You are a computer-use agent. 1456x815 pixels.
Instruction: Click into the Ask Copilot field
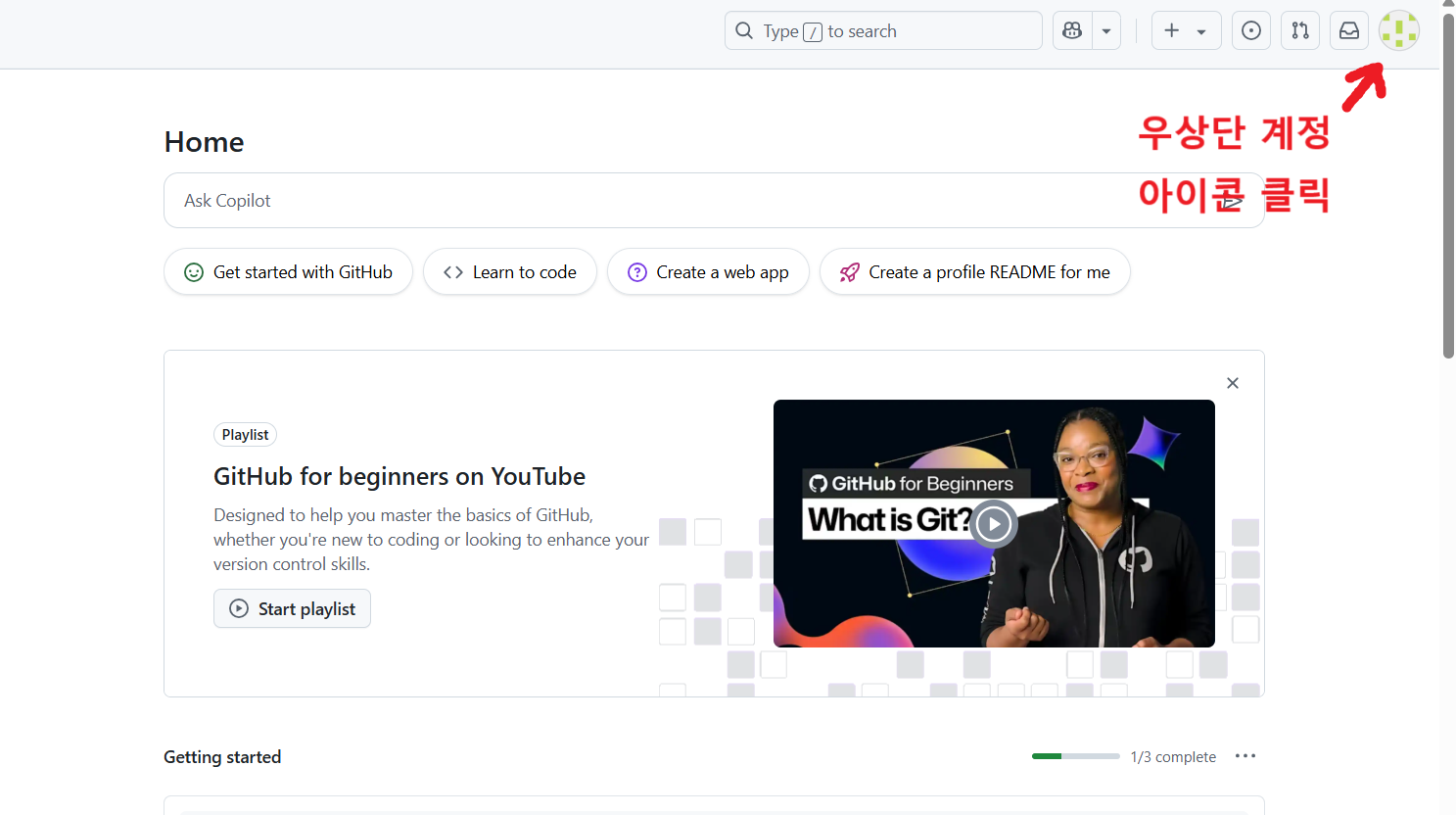point(714,200)
